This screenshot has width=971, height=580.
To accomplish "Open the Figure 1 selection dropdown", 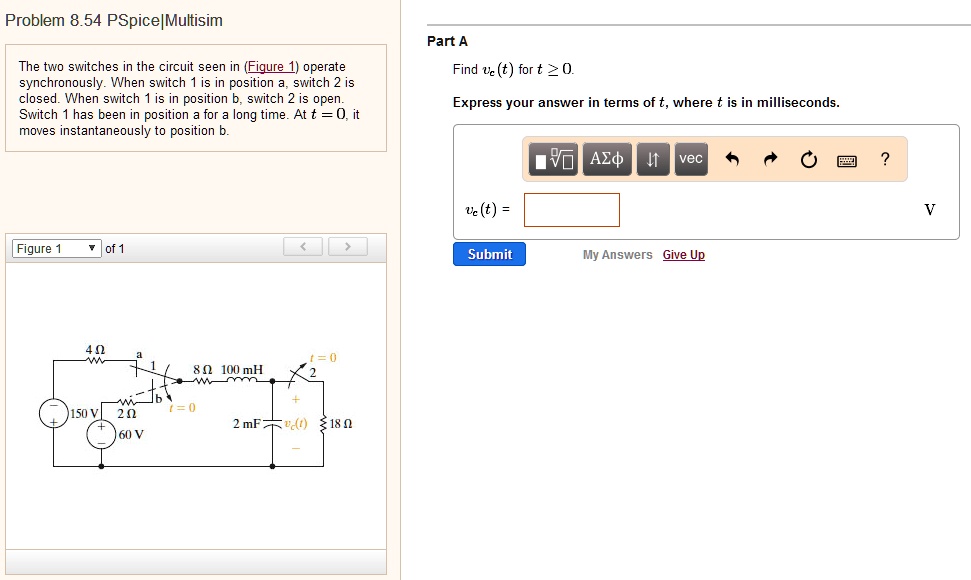I will click(51, 247).
